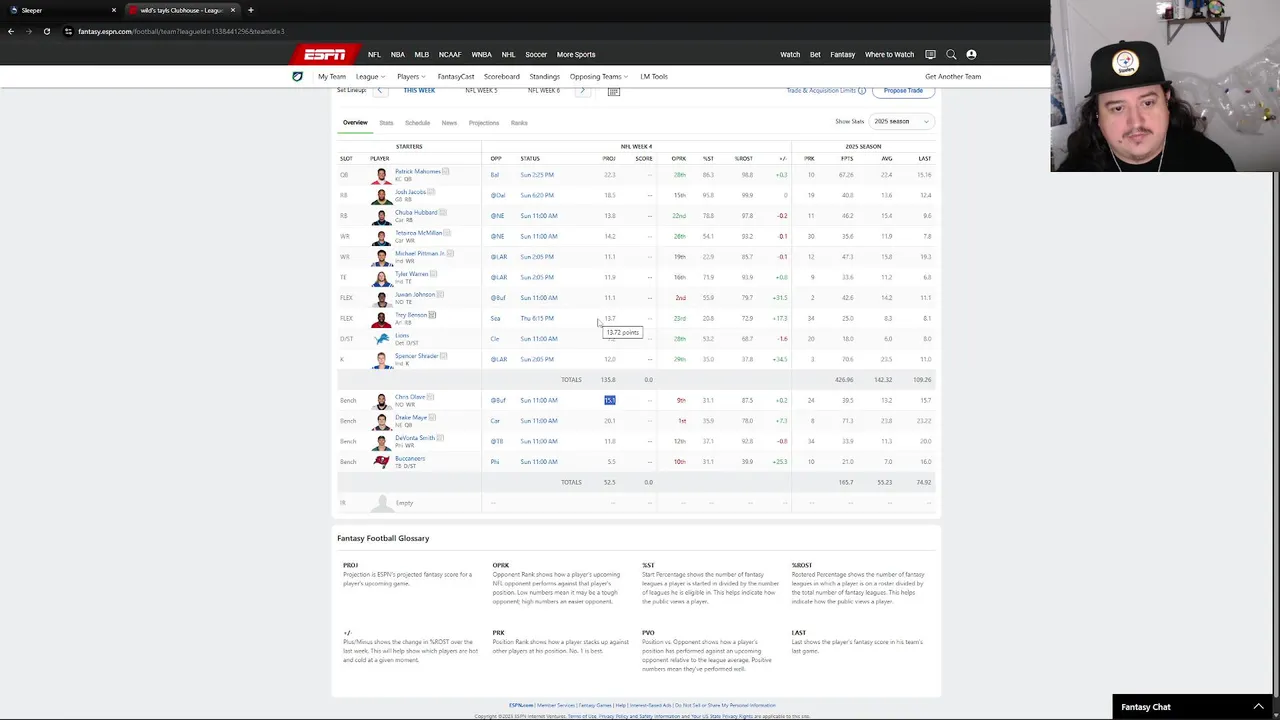Select the Overview tab

(x=355, y=123)
